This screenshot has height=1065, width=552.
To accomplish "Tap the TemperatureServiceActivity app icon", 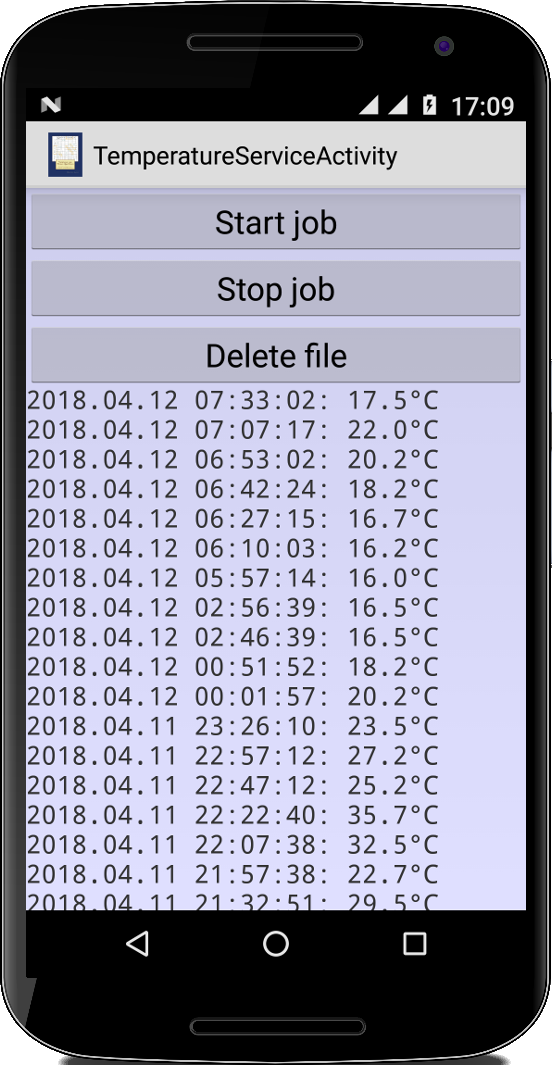I will pos(65,155).
